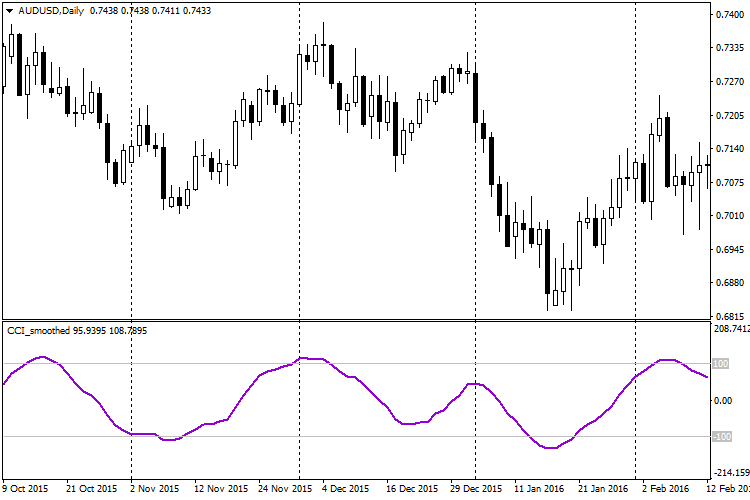The width and height of the screenshot is (750, 500).
Task: Click the upper 100 gray level line
Action: (x=200, y=364)
